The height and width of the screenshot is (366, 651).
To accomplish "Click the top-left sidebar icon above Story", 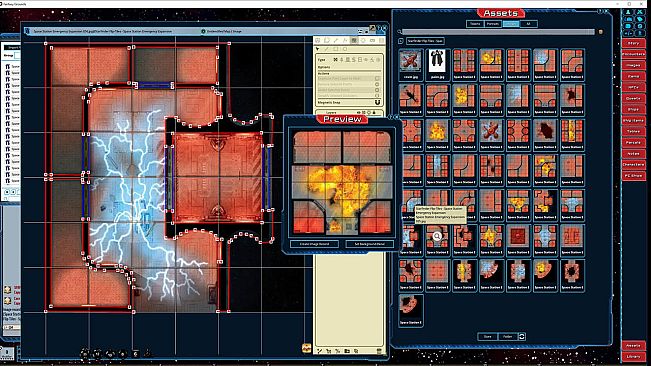I will [628, 12].
